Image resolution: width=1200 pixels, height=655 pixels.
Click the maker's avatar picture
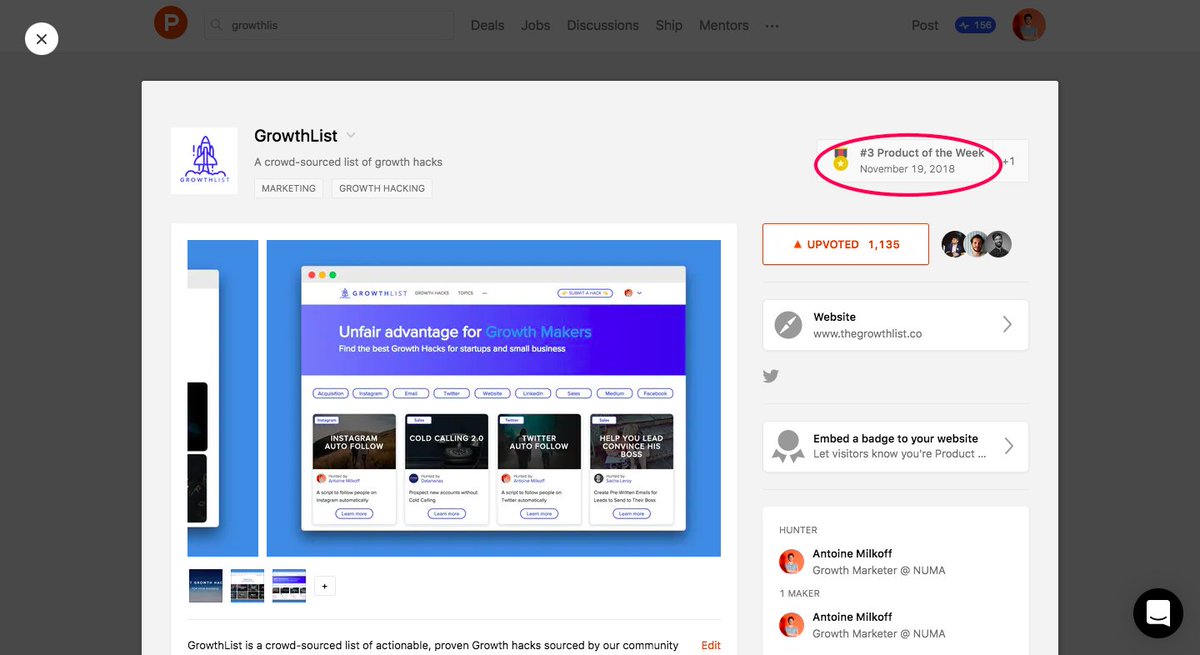tap(791, 625)
